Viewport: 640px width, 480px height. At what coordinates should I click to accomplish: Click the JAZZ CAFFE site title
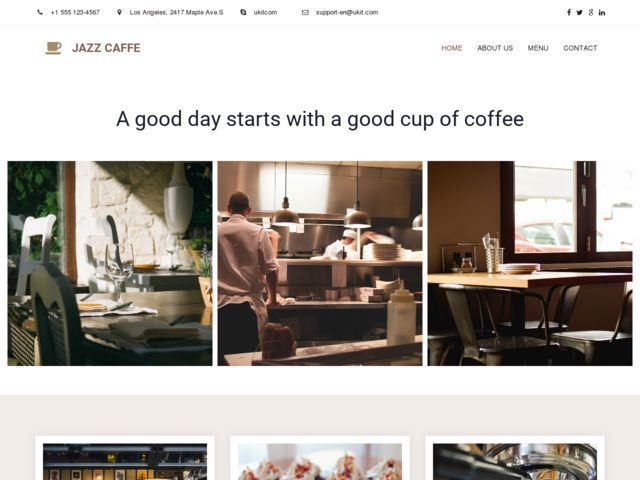pyautogui.click(x=106, y=48)
